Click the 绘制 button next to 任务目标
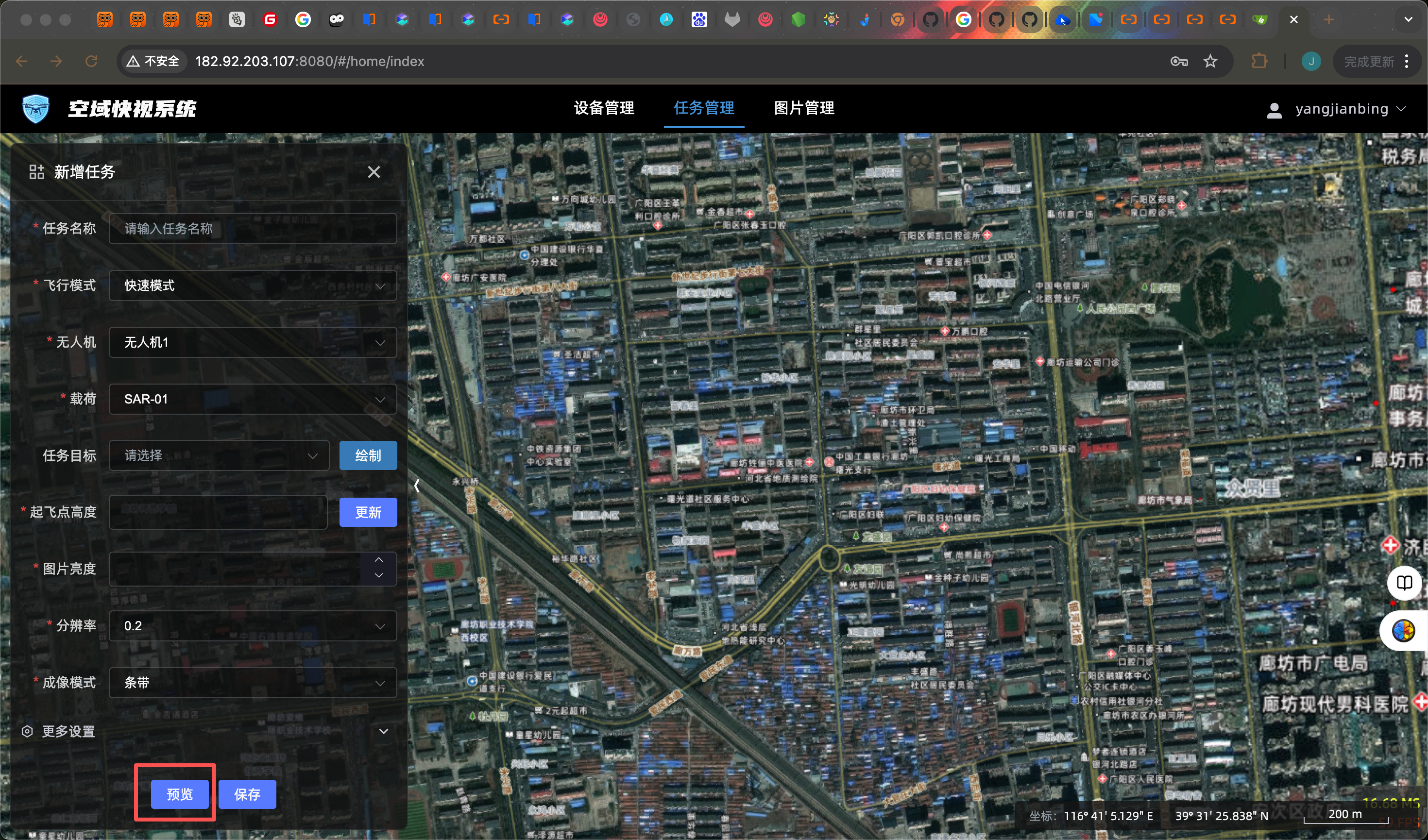 point(368,455)
